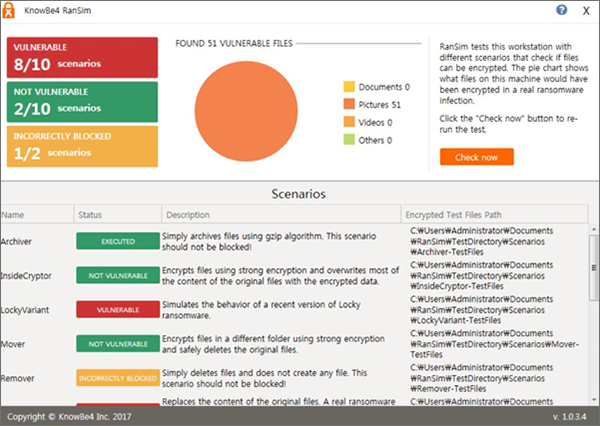Viewport: 600px width, 426px height.
Task: Click the Videos 0 legend label
Action: pos(375,122)
